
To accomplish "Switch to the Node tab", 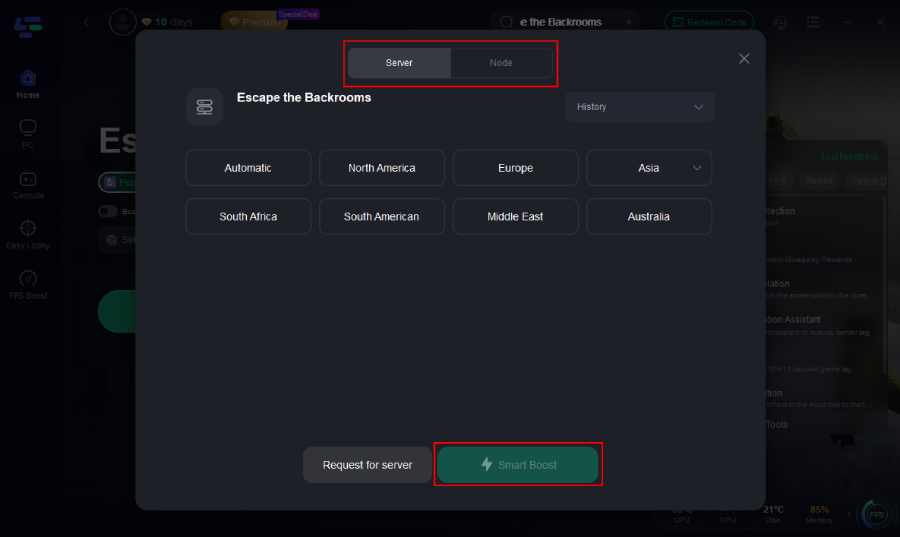I will tap(501, 63).
